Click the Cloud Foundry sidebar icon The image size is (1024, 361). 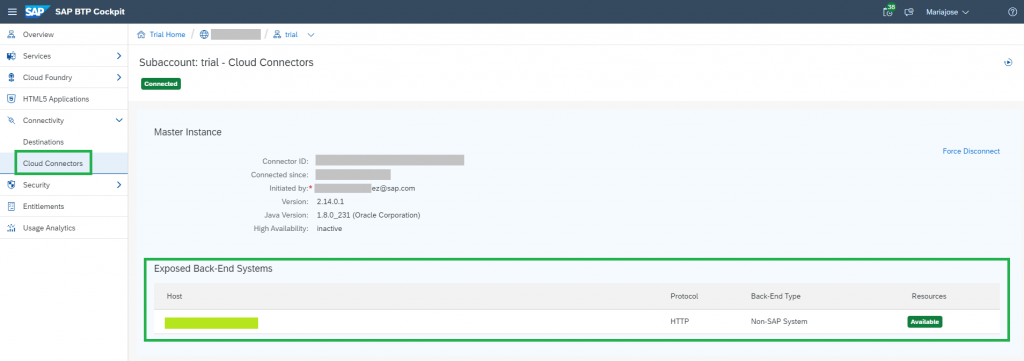(10, 78)
